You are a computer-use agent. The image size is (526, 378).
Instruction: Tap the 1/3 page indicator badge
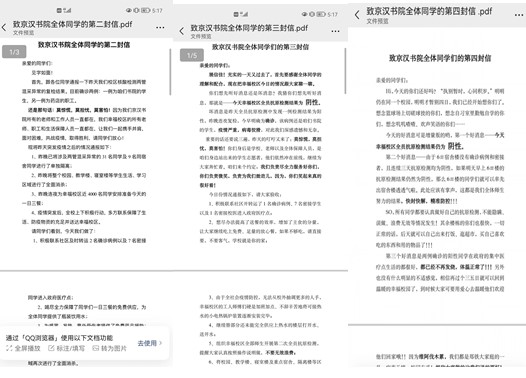click(x=14, y=52)
